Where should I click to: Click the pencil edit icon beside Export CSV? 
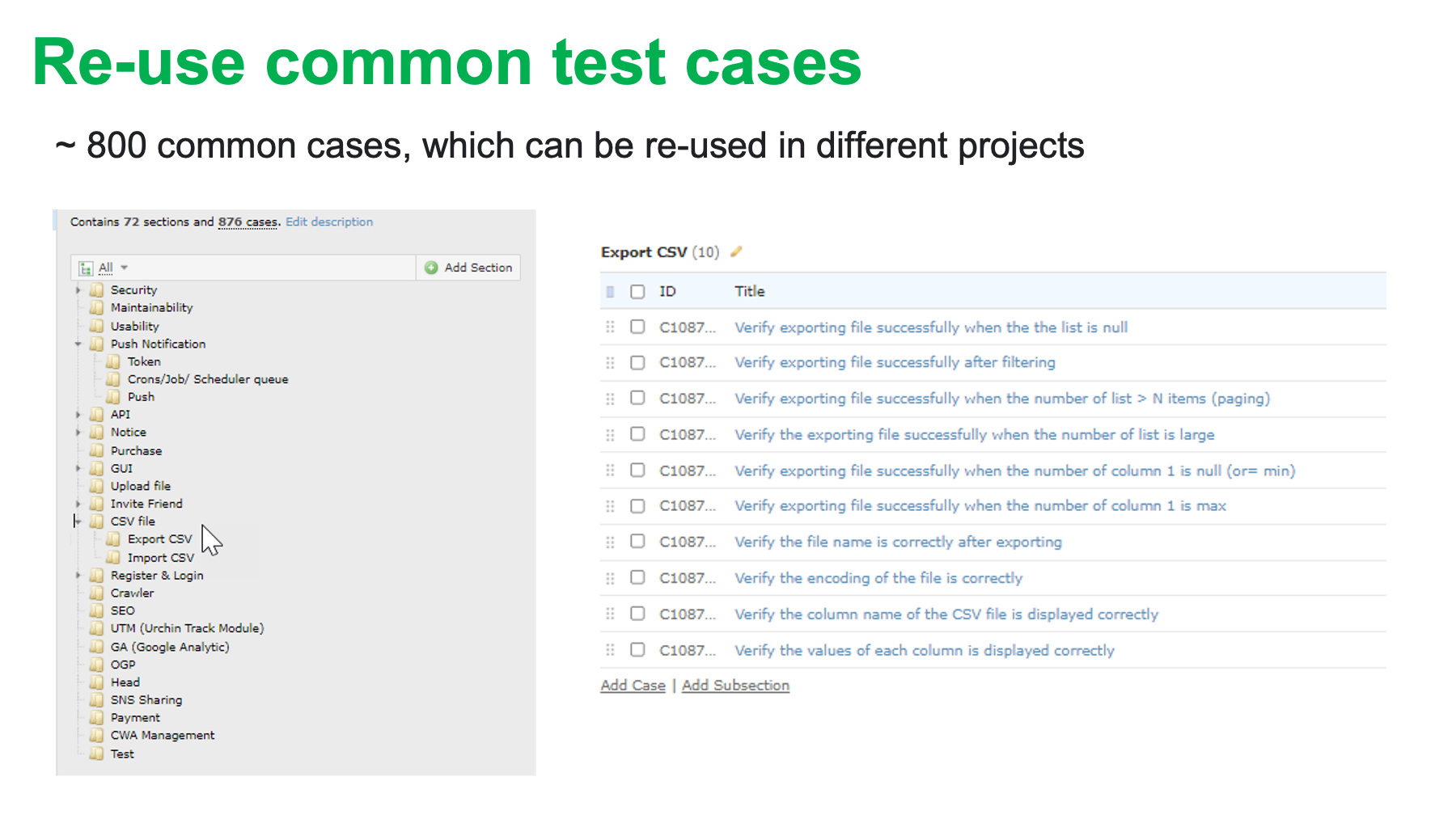point(736,251)
